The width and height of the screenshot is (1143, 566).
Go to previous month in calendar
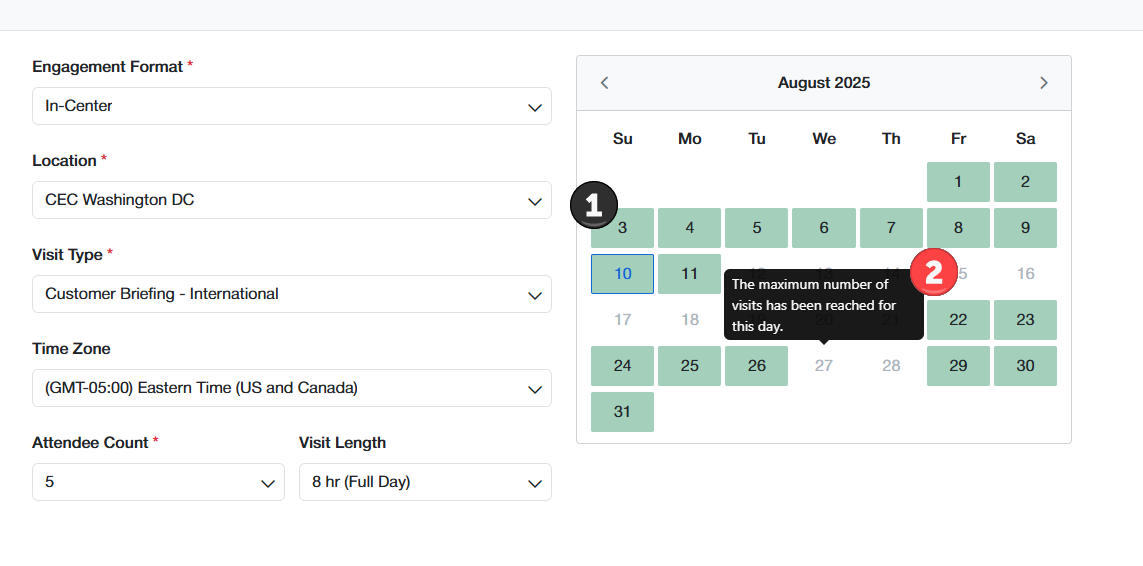604,83
